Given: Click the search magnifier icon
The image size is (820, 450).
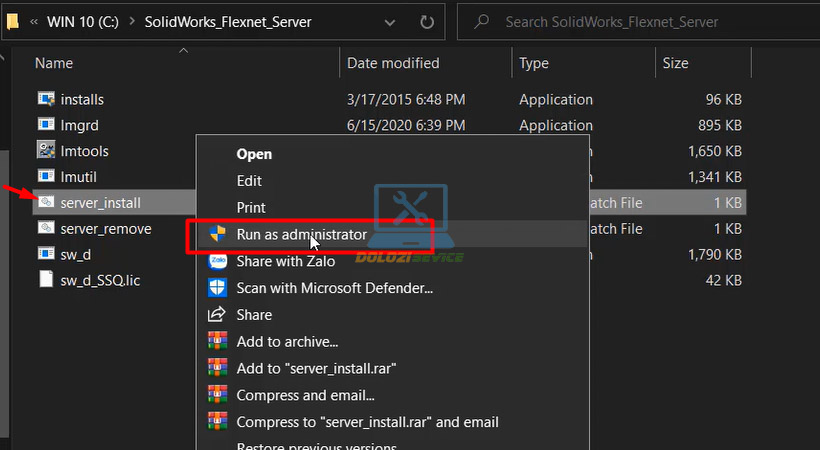Looking at the screenshot, I should pos(481,21).
